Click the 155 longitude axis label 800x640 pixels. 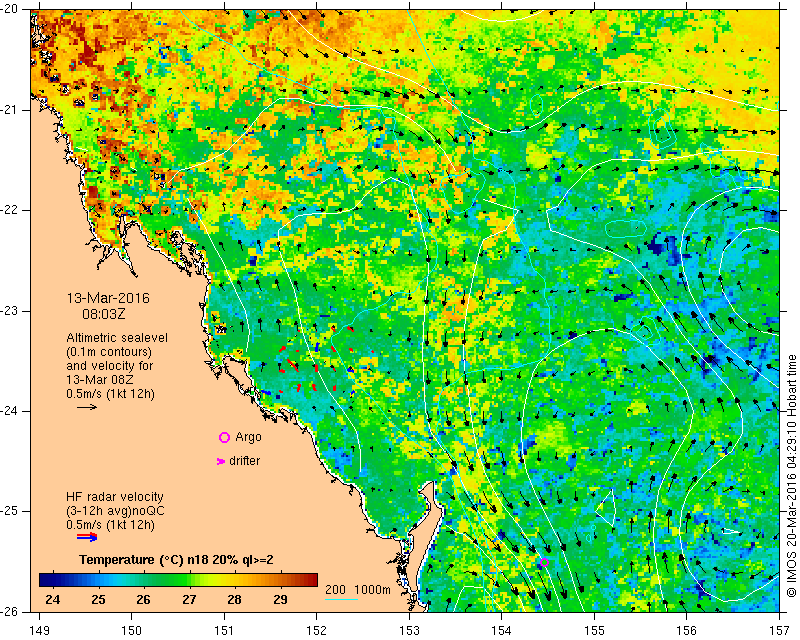point(594,631)
